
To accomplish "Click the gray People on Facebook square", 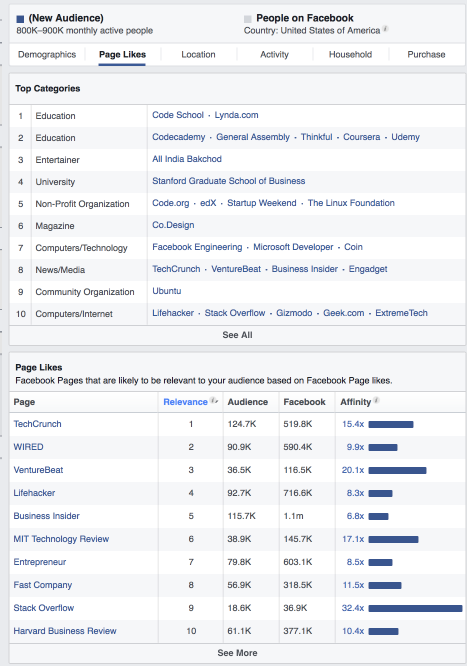I will [x=248, y=19].
